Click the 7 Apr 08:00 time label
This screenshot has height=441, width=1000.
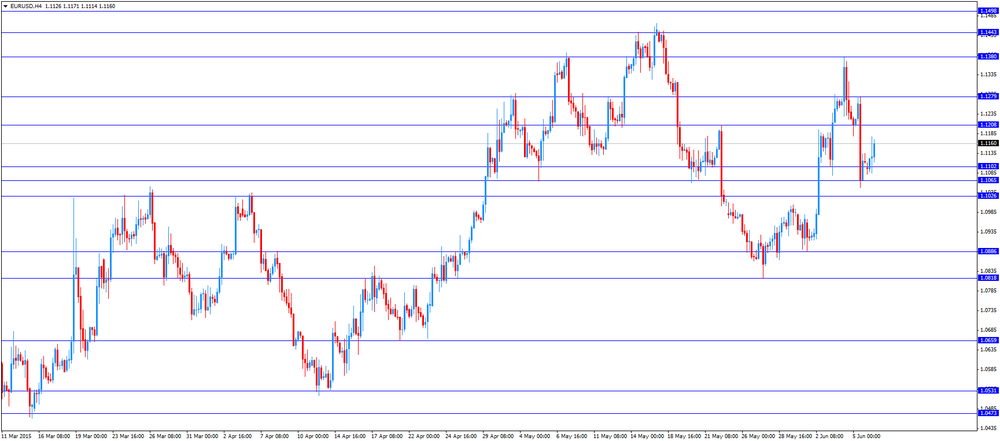275,437
